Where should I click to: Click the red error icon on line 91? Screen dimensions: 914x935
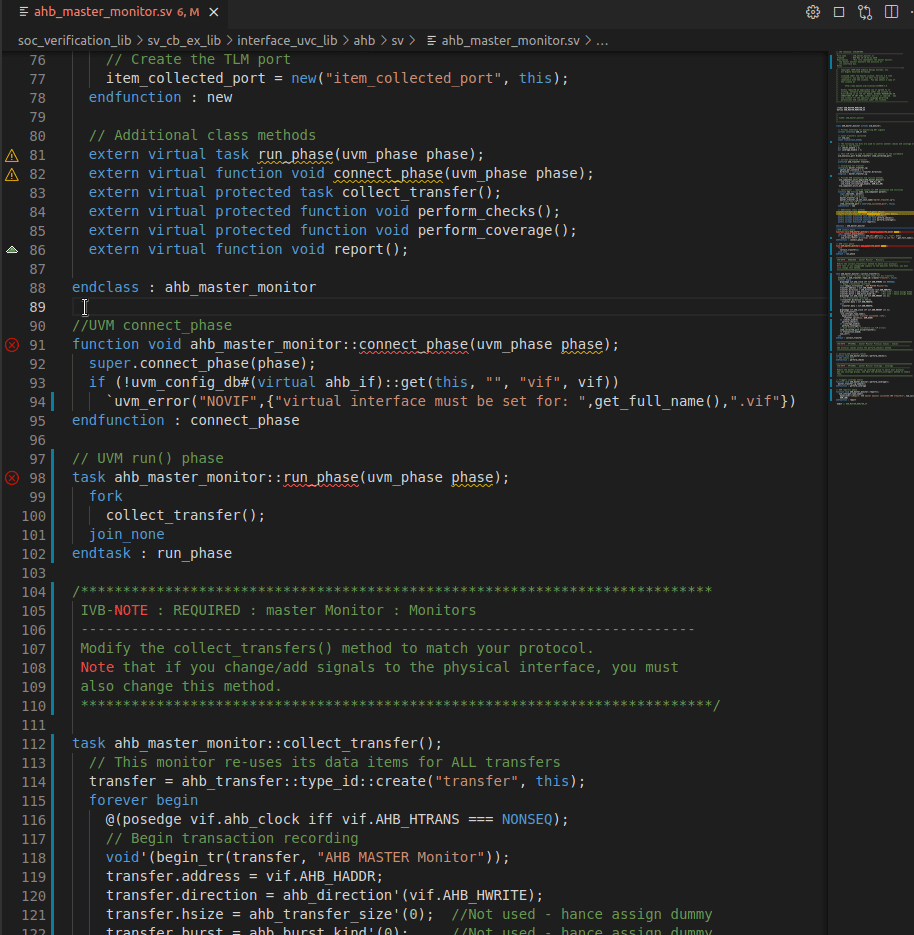(x=11, y=344)
